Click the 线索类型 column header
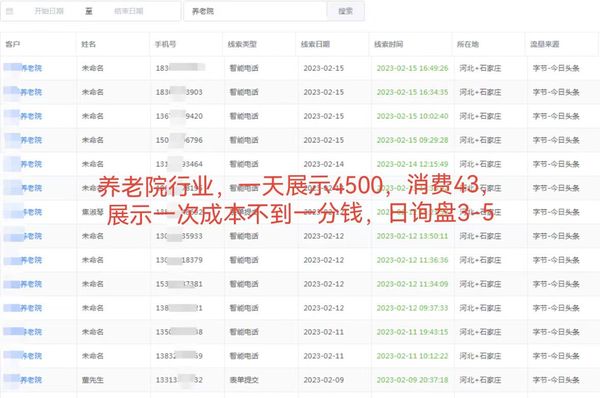This screenshot has width=600, height=398. 242,44
